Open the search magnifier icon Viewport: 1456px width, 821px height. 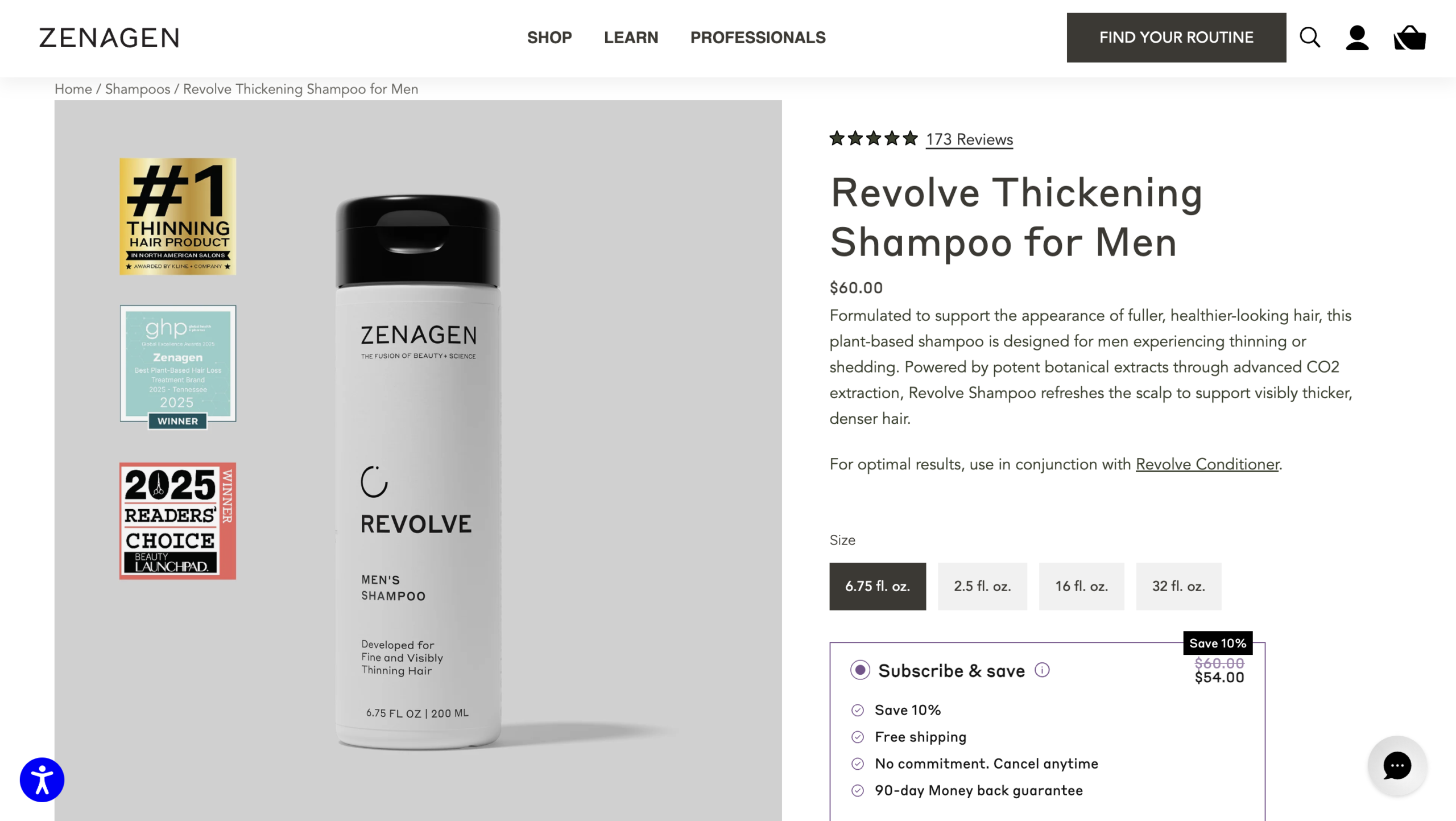tap(1310, 38)
